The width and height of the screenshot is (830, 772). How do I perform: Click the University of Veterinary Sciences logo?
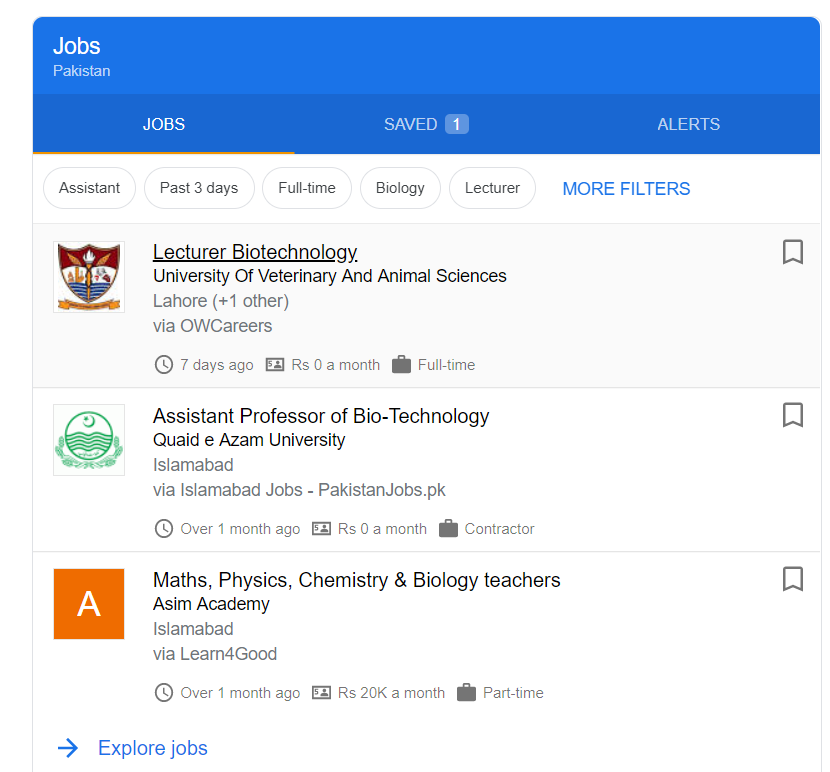(x=89, y=277)
